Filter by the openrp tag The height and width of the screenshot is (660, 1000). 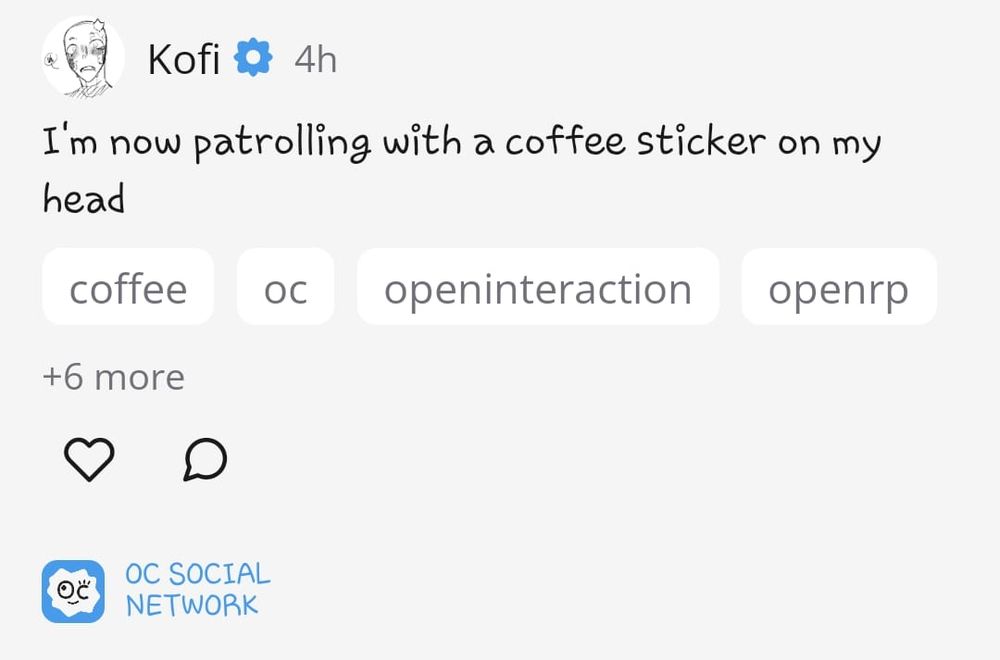(x=839, y=287)
